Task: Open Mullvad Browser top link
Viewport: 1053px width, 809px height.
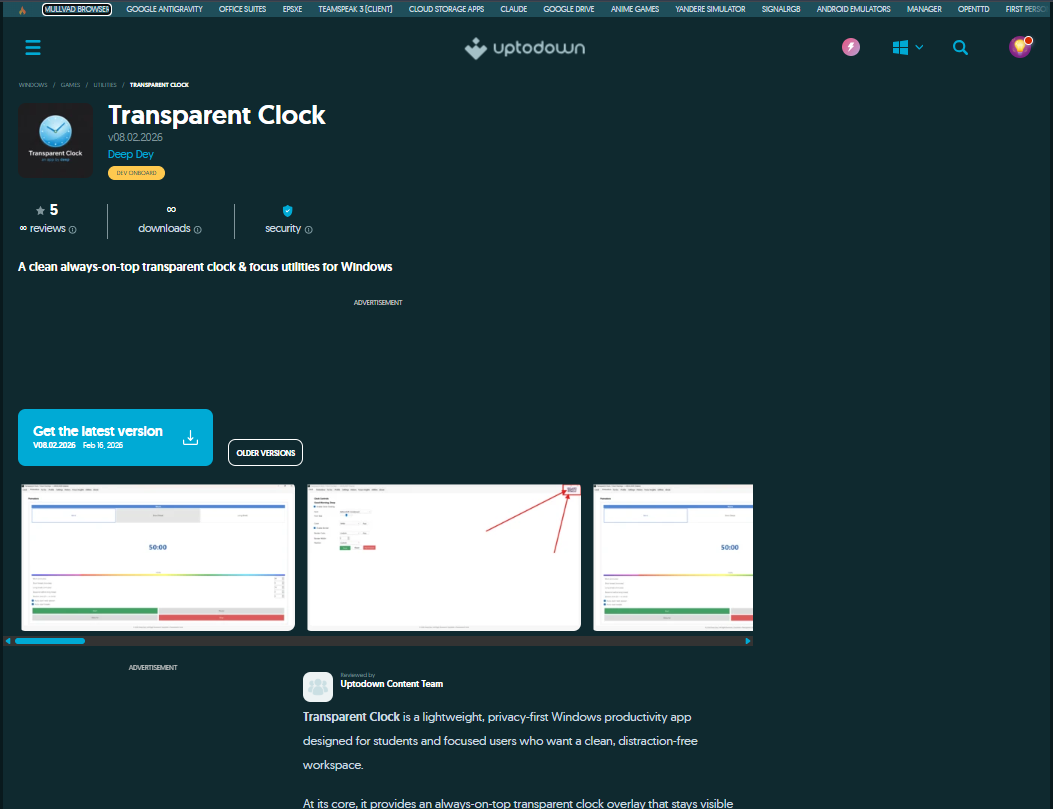Action: (x=77, y=9)
